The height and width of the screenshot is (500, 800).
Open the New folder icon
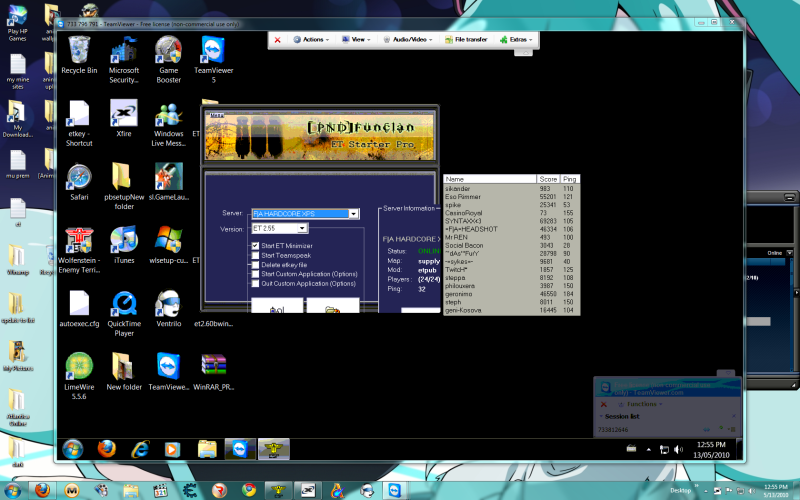pyautogui.click(x=124, y=371)
